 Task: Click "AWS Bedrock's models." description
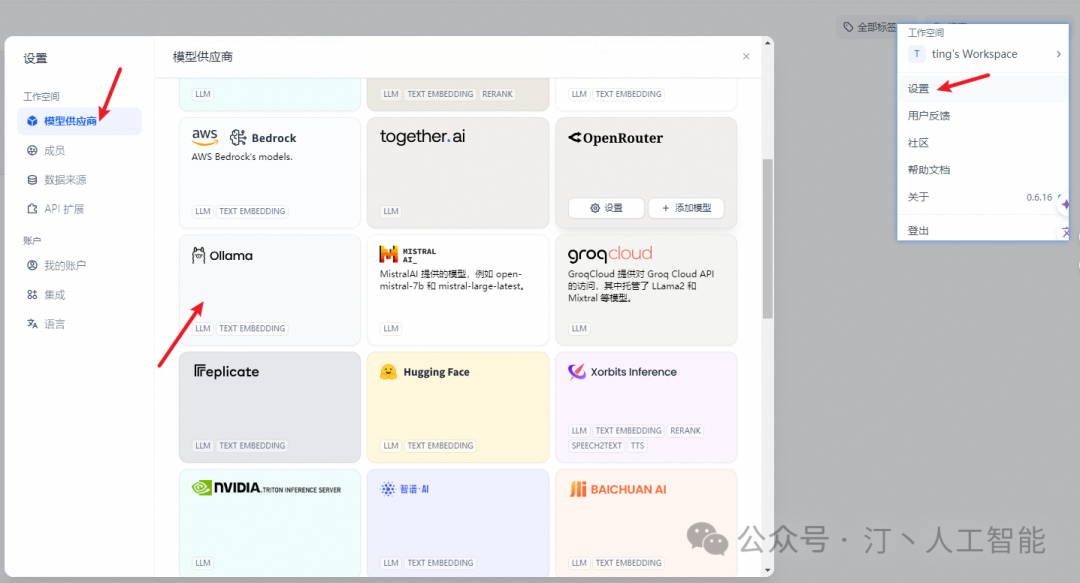tap(242, 156)
